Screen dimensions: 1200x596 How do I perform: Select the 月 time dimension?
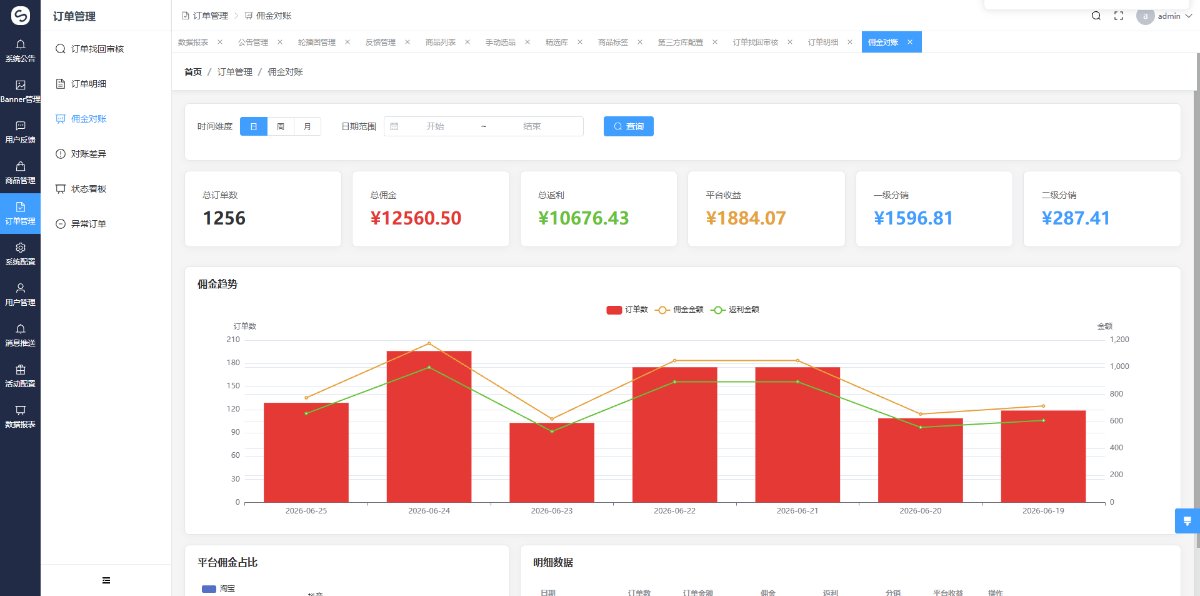coord(307,126)
